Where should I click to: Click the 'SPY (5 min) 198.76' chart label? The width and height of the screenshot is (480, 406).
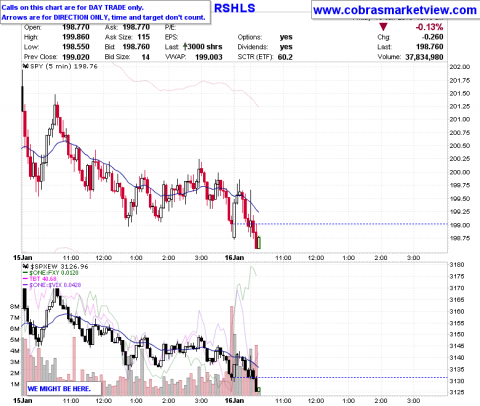(64, 66)
